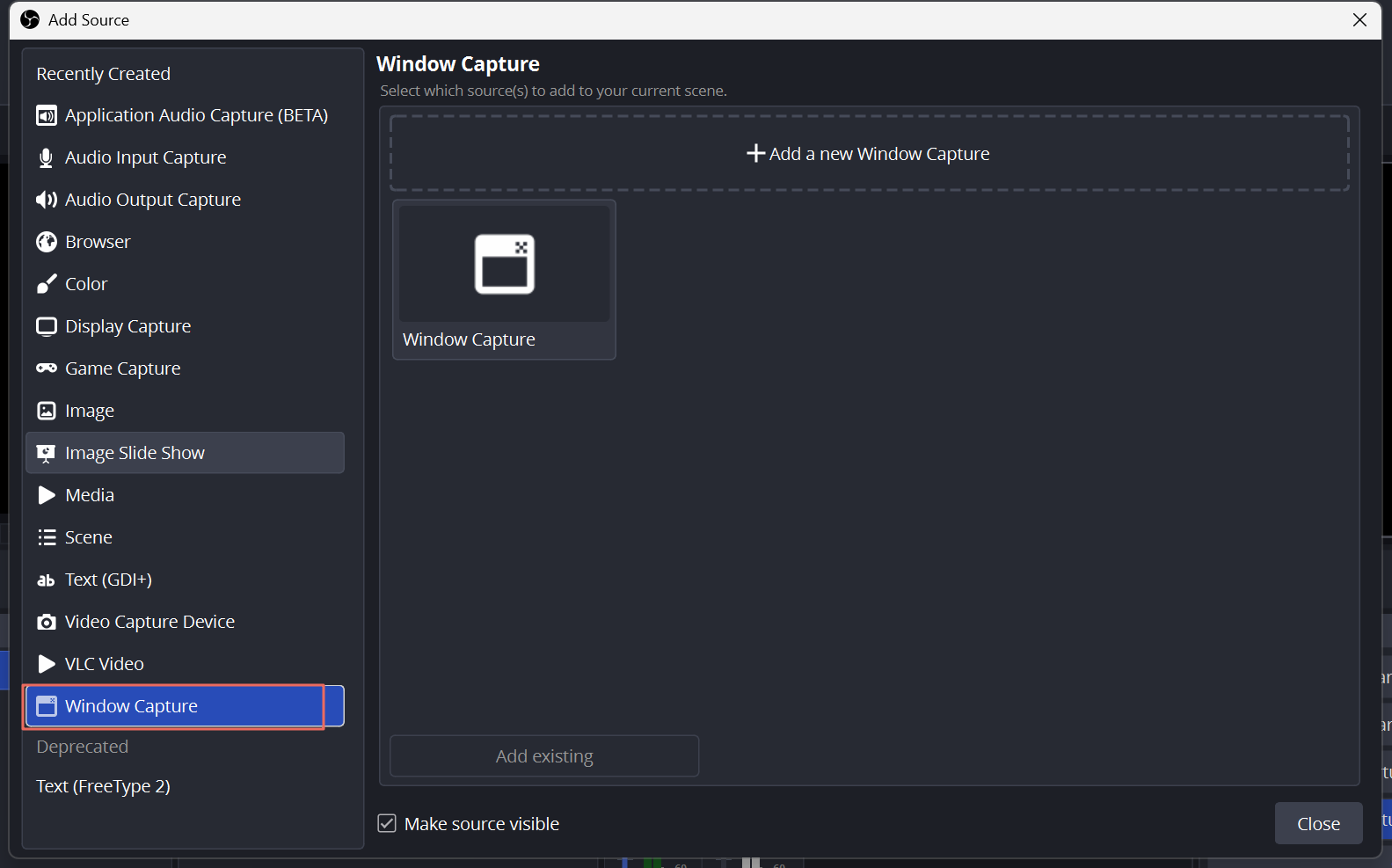Click the Browser globe icon

[47, 242]
